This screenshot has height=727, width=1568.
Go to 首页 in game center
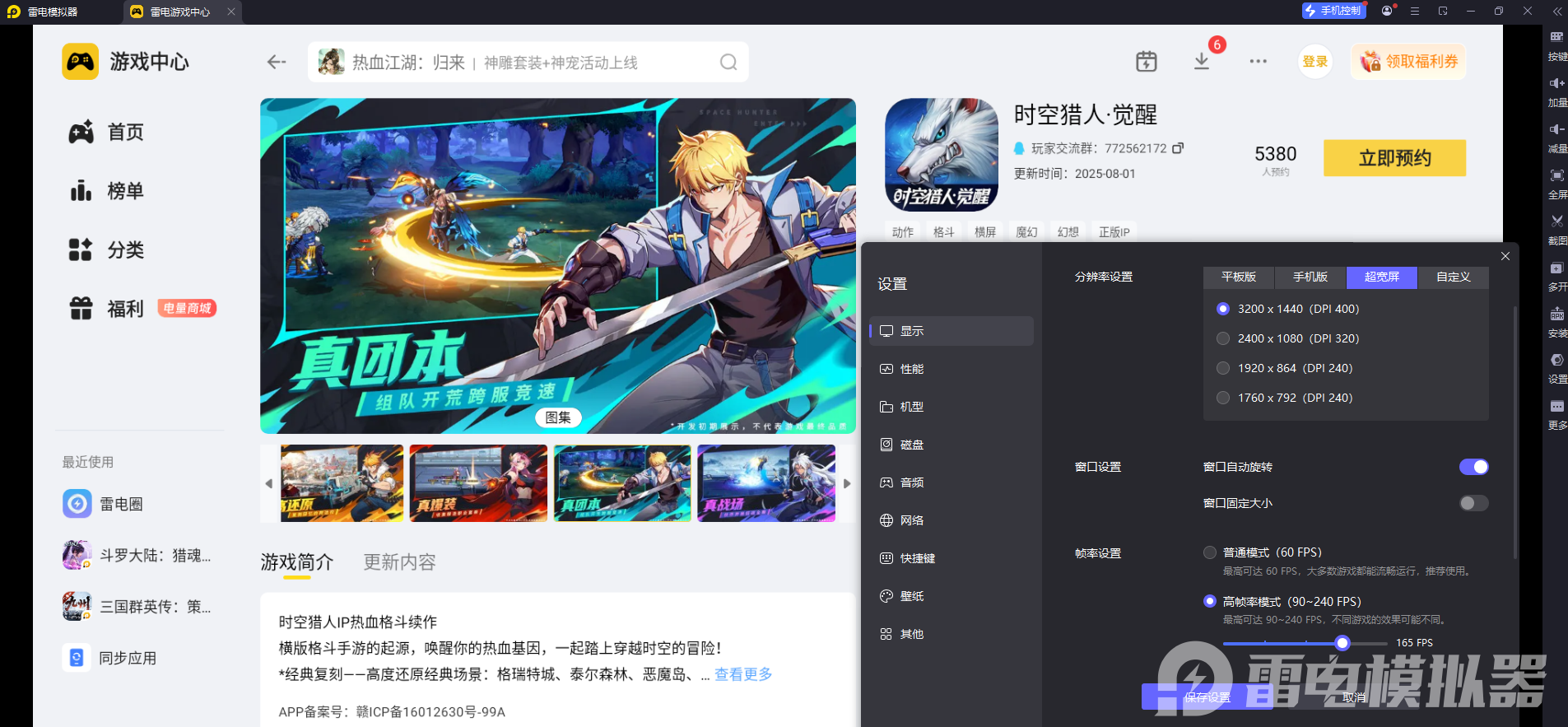(106, 132)
